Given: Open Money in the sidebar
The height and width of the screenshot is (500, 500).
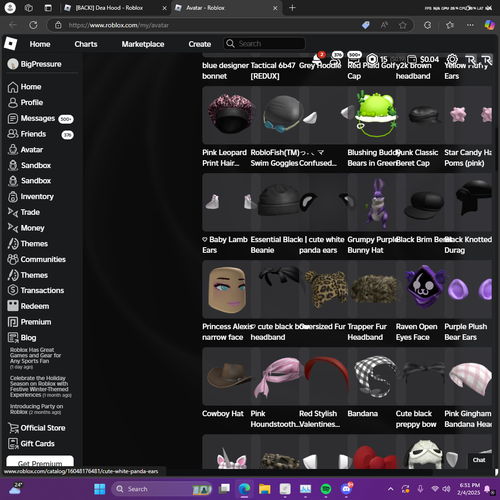Looking at the screenshot, I should tap(26, 228).
